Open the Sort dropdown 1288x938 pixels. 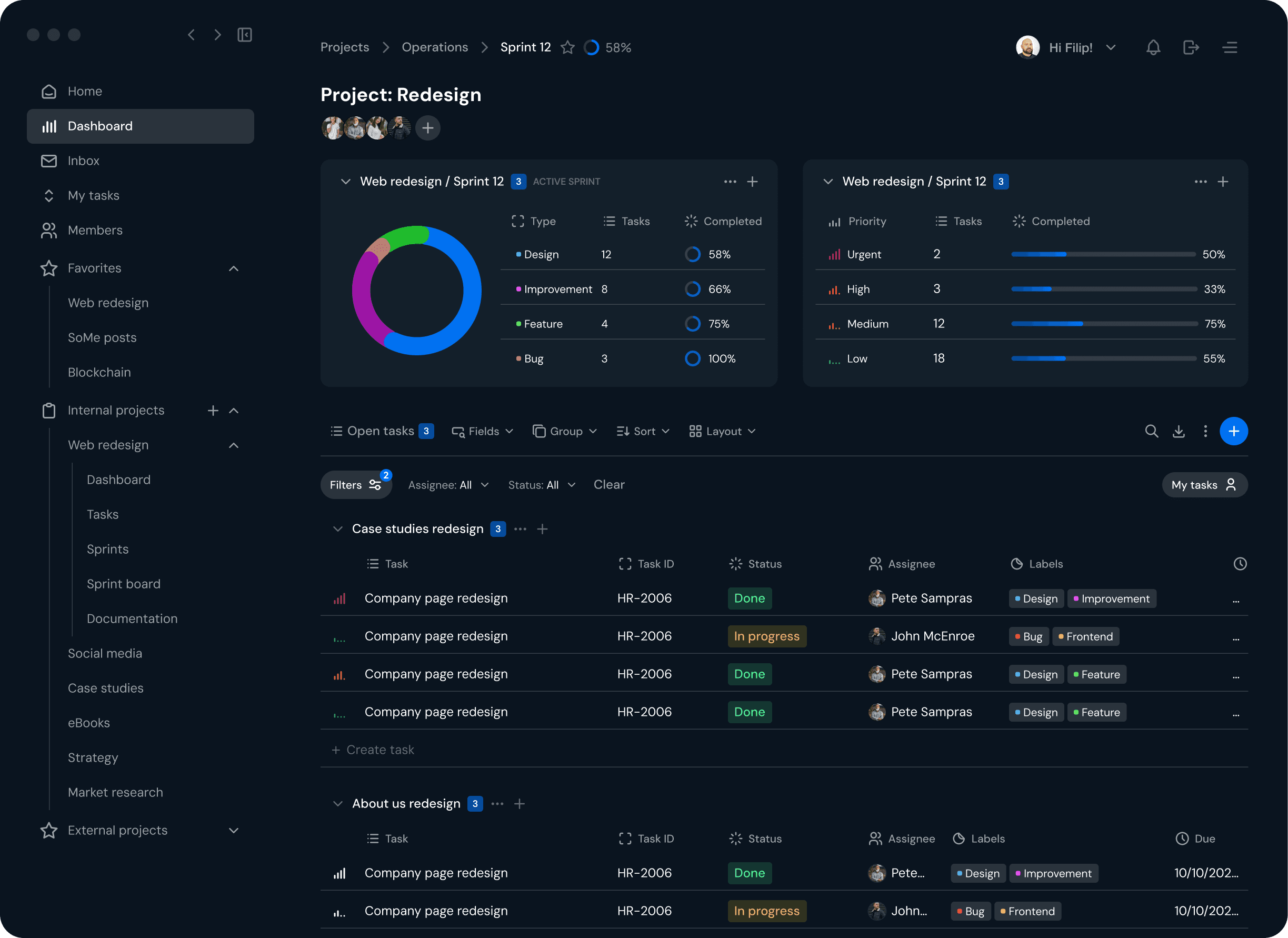click(x=643, y=431)
